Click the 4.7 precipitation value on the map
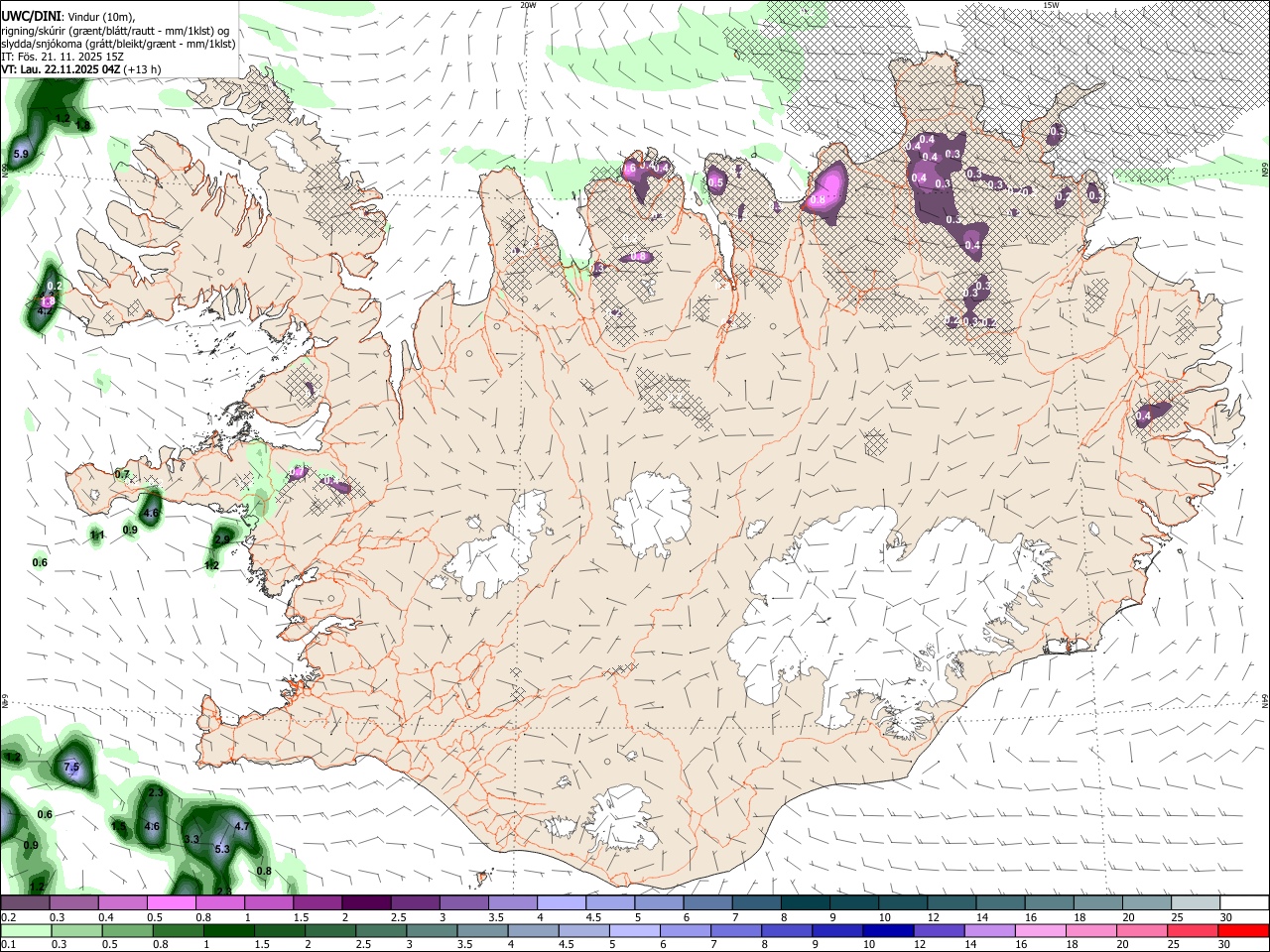The height and width of the screenshot is (952, 1270). pyautogui.click(x=241, y=826)
